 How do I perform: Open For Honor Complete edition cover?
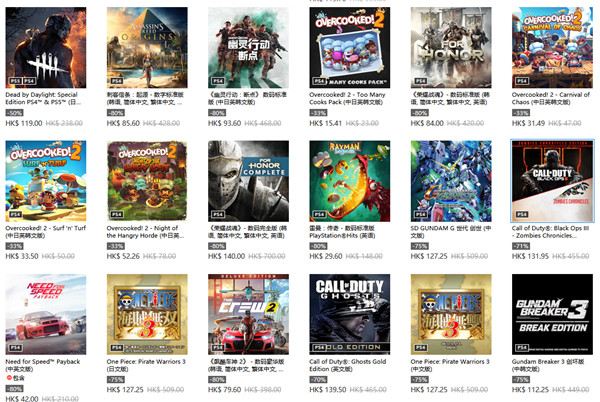pyautogui.click(x=248, y=181)
